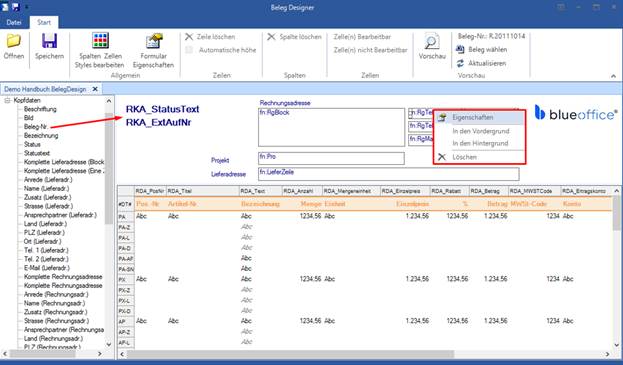Viewport: 623px width, 365px height.
Task: Click the fn:LieferZeile input field
Action: click(x=388, y=174)
